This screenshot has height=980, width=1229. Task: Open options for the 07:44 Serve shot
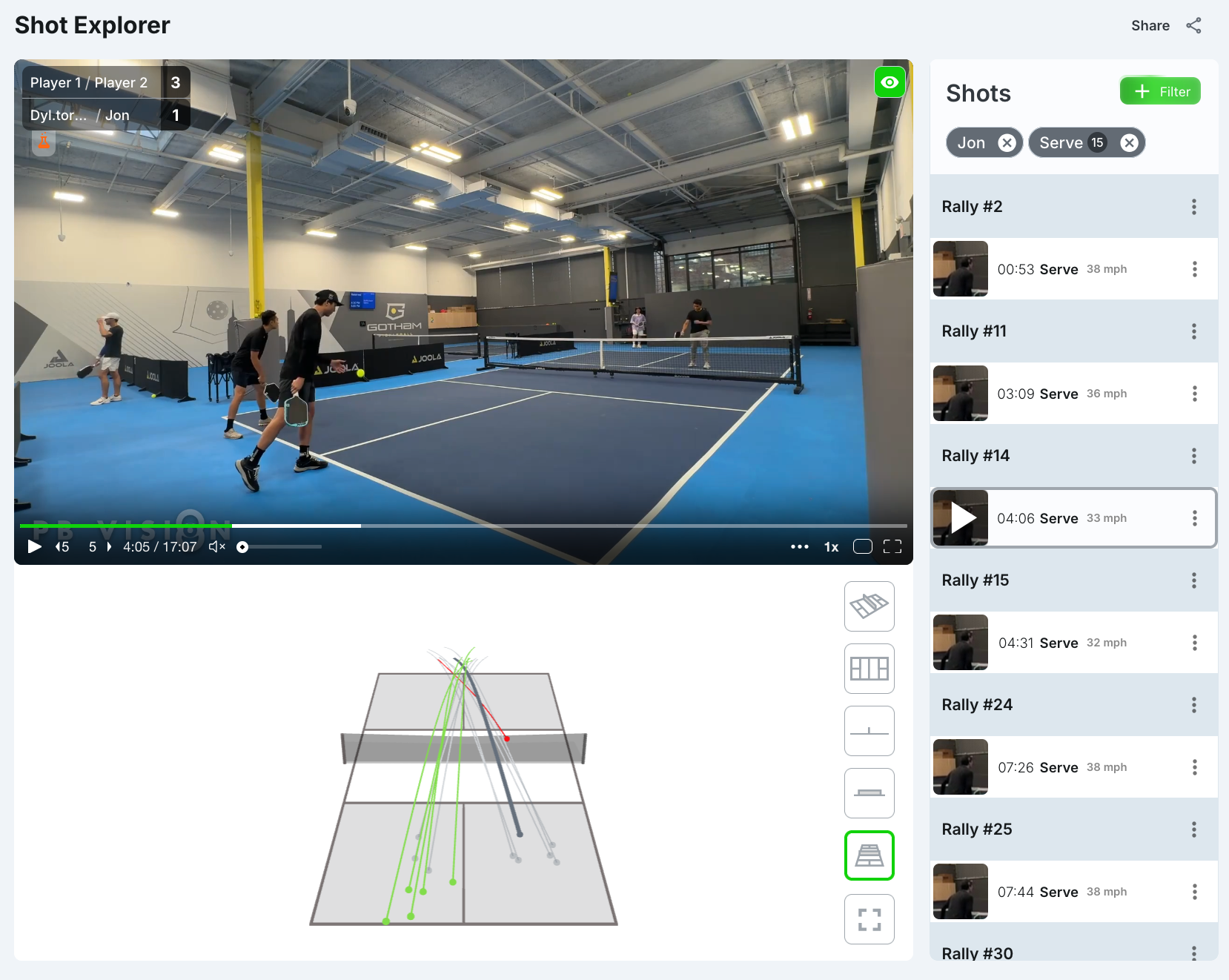pyautogui.click(x=1194, y=892)
